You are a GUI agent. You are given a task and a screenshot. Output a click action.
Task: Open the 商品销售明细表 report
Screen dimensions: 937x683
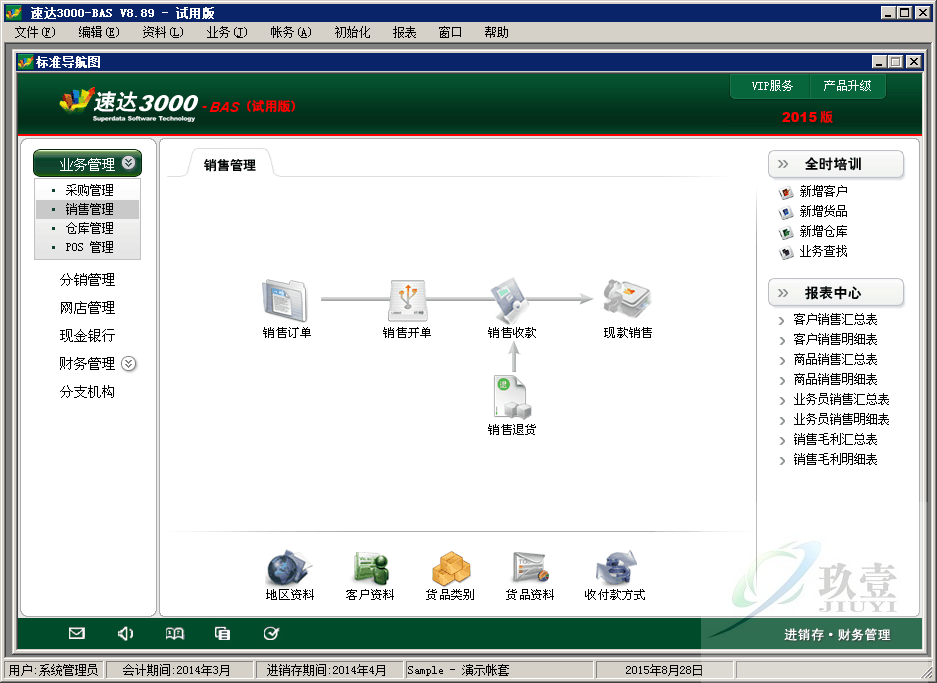(835, 379)
